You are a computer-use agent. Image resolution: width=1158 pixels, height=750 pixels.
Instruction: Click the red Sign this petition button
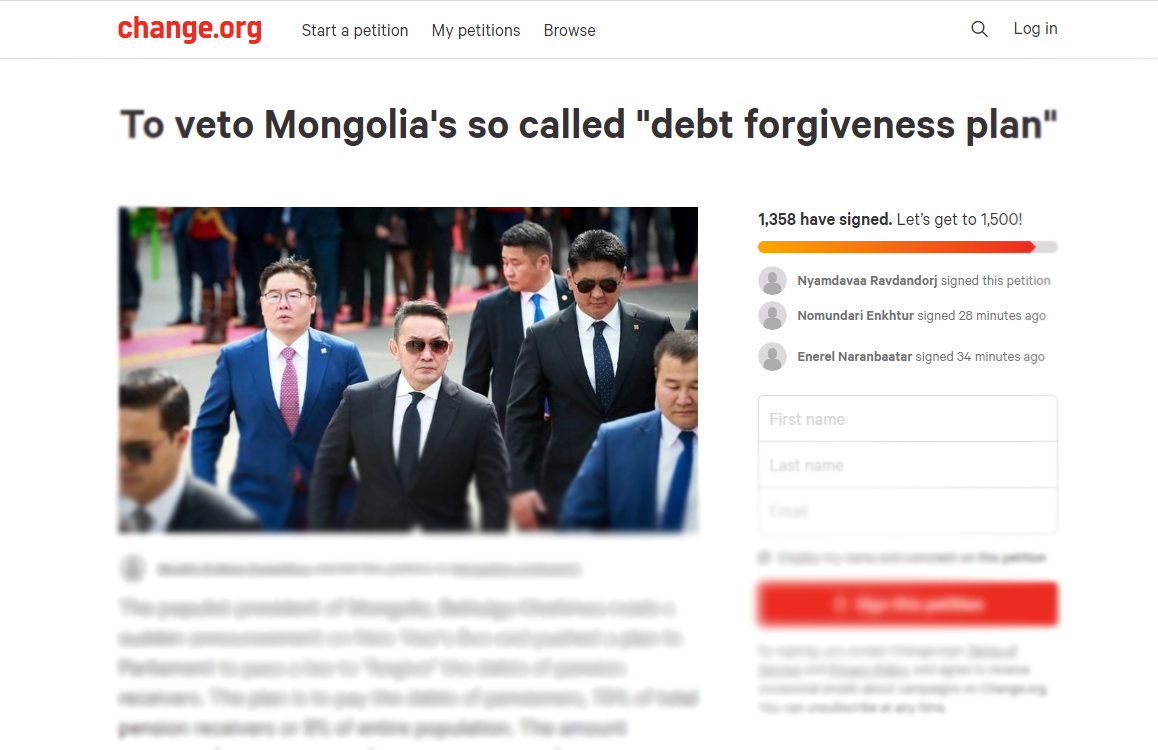[x=908, y=604]
